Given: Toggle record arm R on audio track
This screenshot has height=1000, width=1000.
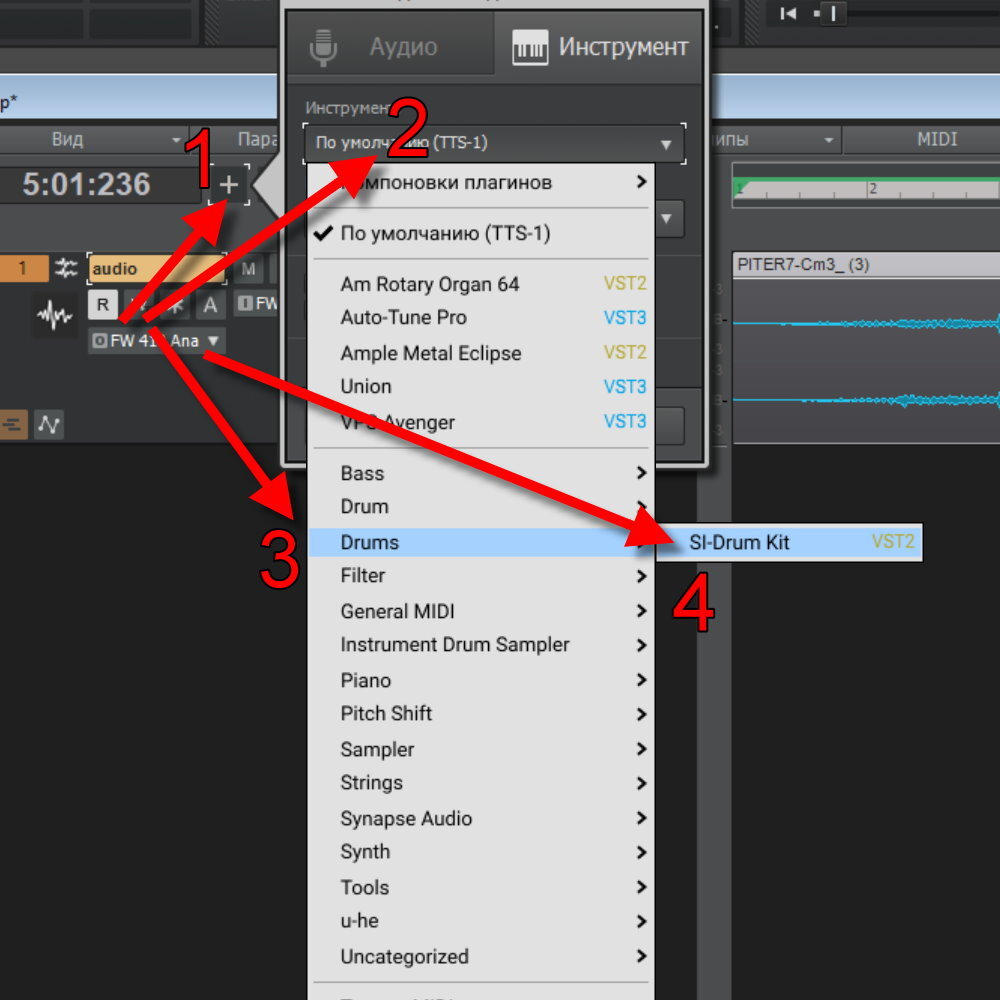Looking at the screenshot, I should pyautogui.click(x=103, y=305).
